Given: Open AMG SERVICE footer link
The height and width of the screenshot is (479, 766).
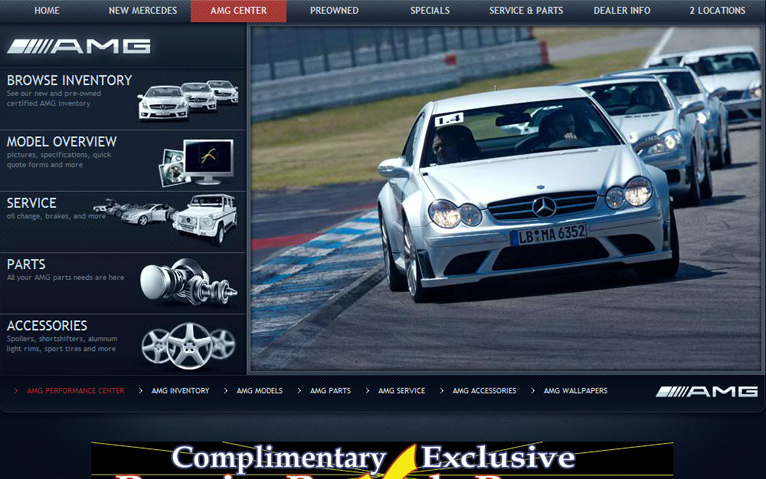Looking at the screenshot, I should 402,391.
